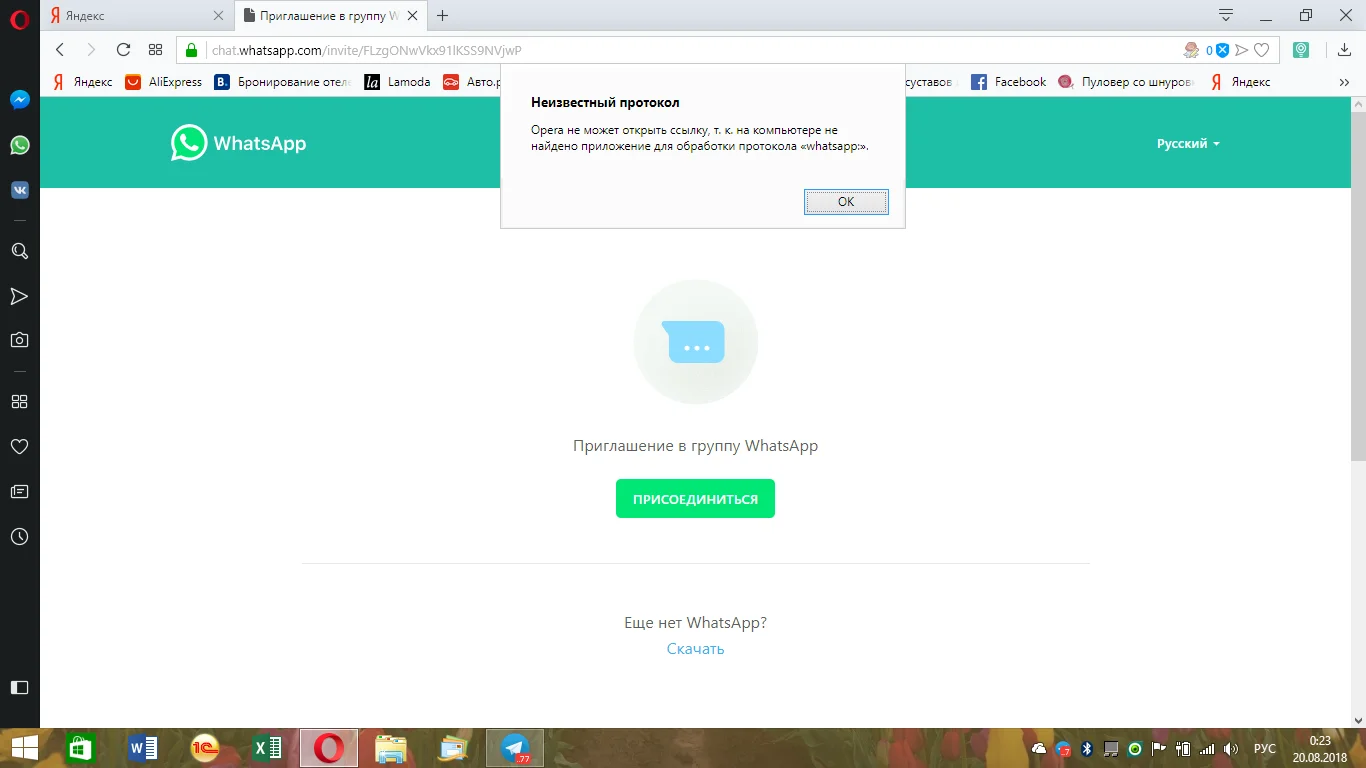Click the ПРИСОЕДИНИТЬСЯ join button
The image size is (1366, 768).
click(x=695, y=499)
